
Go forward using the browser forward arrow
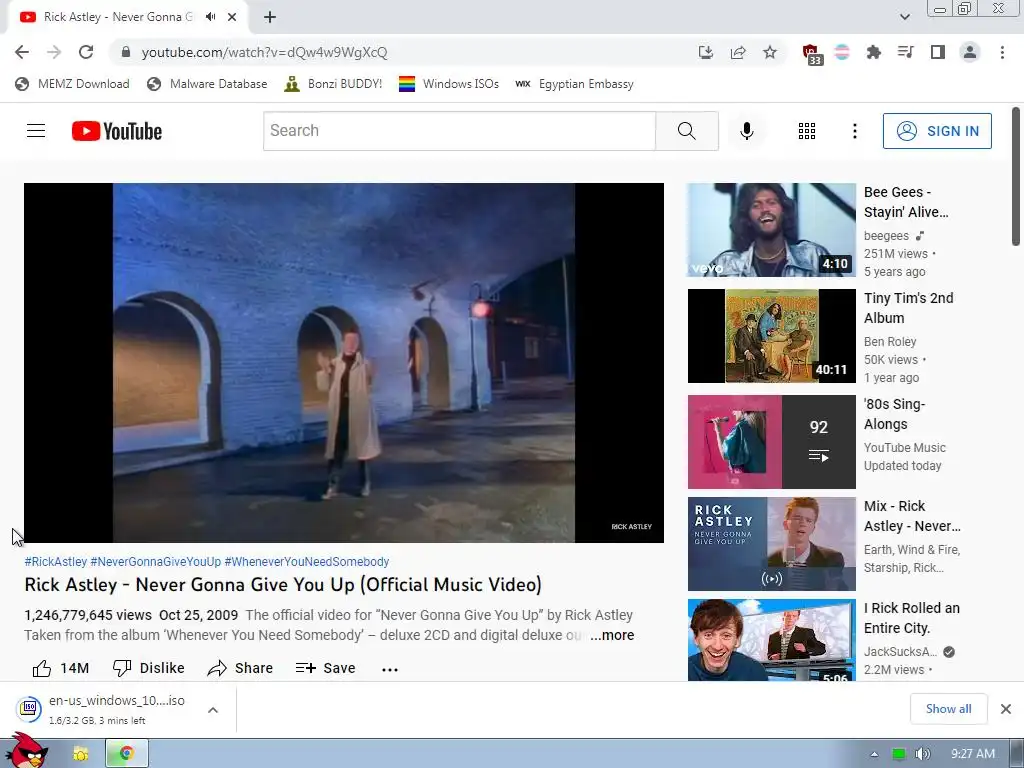(x=54, y=52)
